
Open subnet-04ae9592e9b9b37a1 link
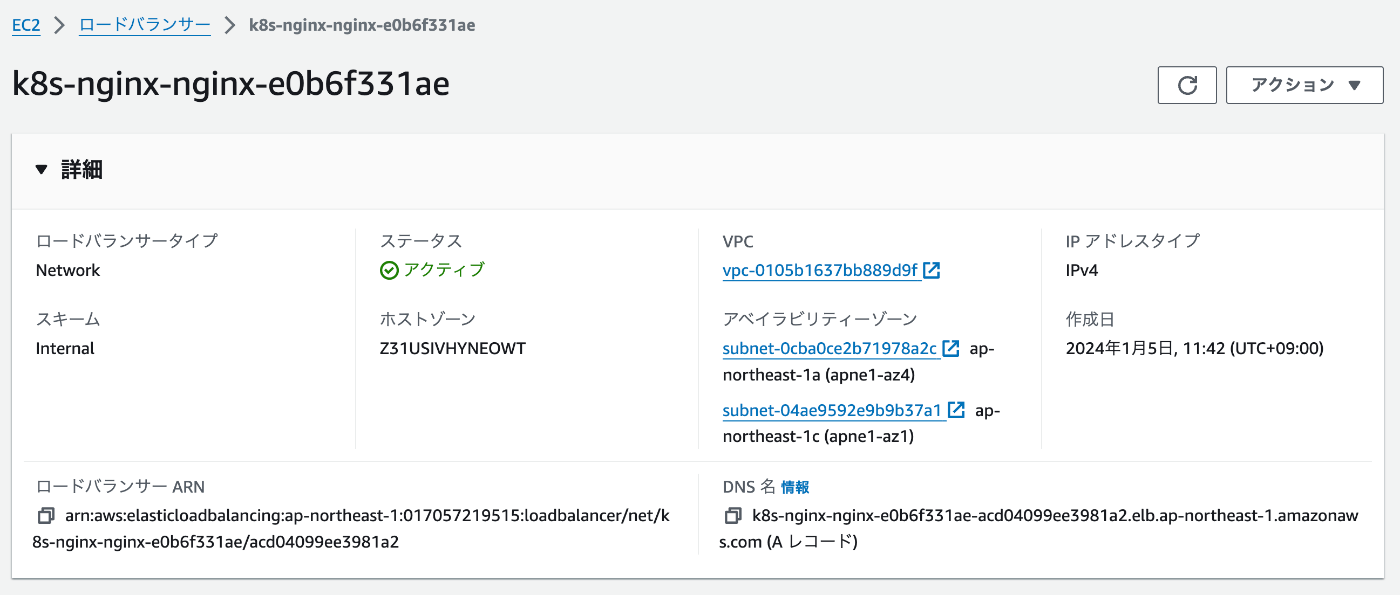pyautogui.click(x=832, y=410)
